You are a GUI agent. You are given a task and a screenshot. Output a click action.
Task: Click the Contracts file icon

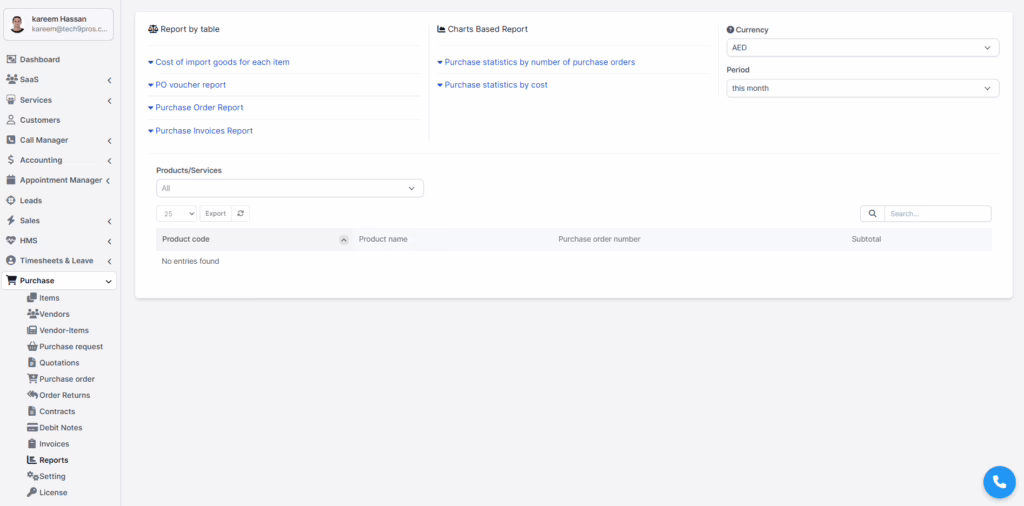(x=32, y=411)
